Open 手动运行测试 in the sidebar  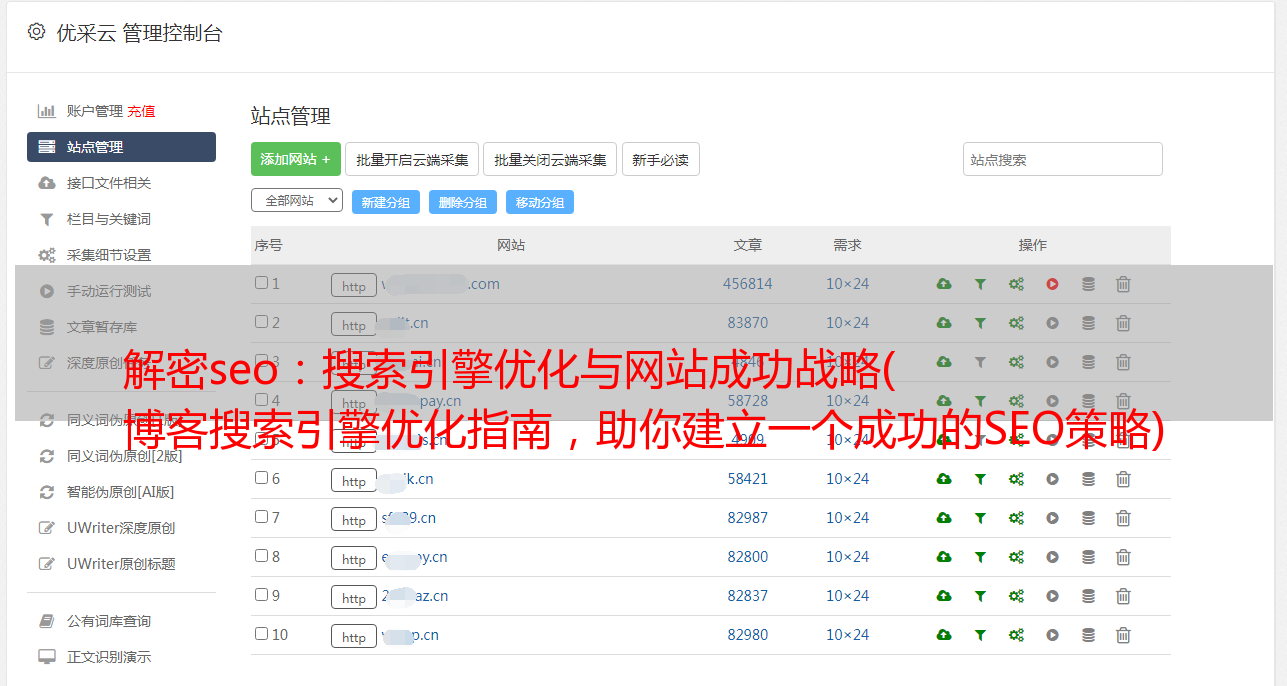[109, 291]
